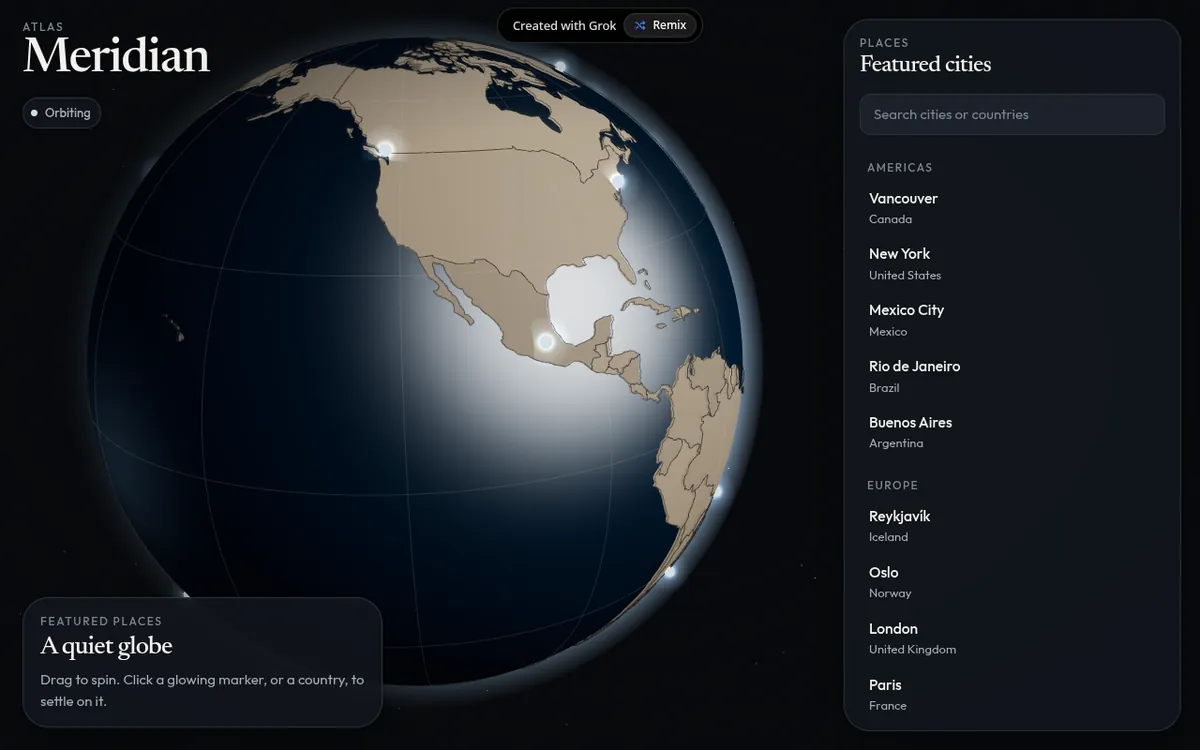Viewport: 1200px width, 750px height.
Task: Click the Brazil subtitle text
Action: [x=884, y=387]
